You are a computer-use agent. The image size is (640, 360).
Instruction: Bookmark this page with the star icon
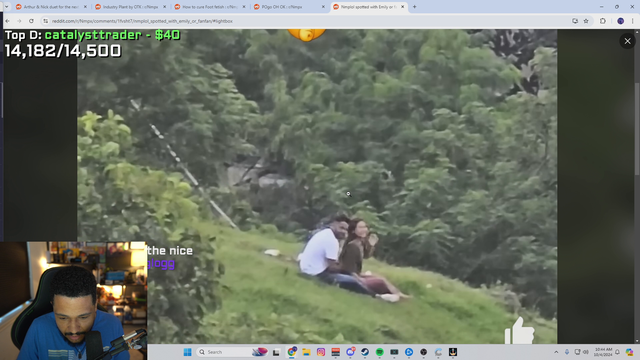point(586,21)
